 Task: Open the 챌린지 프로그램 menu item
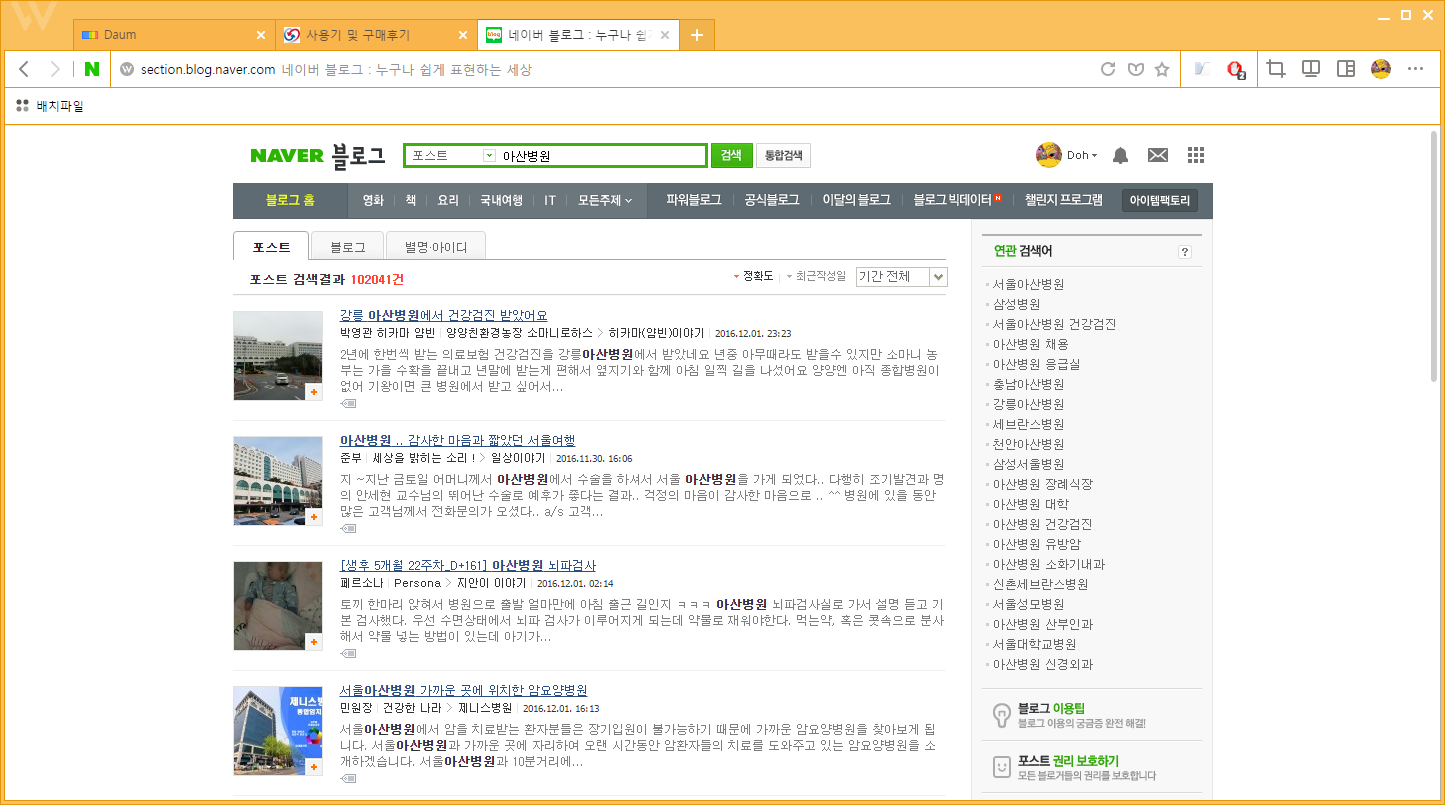click(x=1063, y=200)
